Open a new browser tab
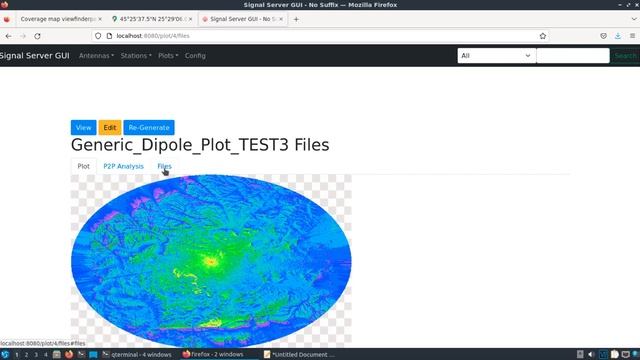Image resolution: width=640 pixels, height=360 pixels. click(296, 19)
